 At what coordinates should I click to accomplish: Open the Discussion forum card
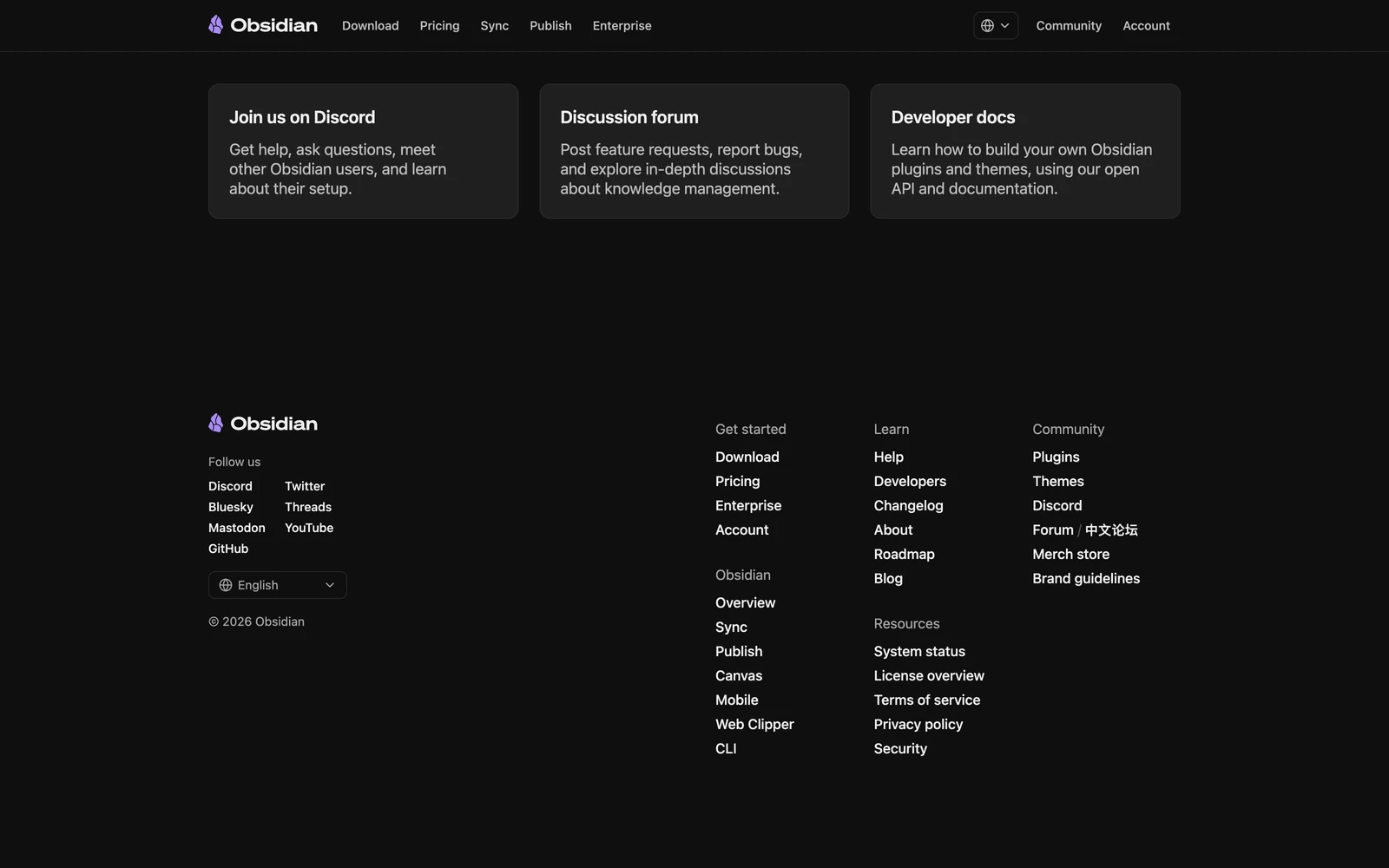(x=694, y=151)
